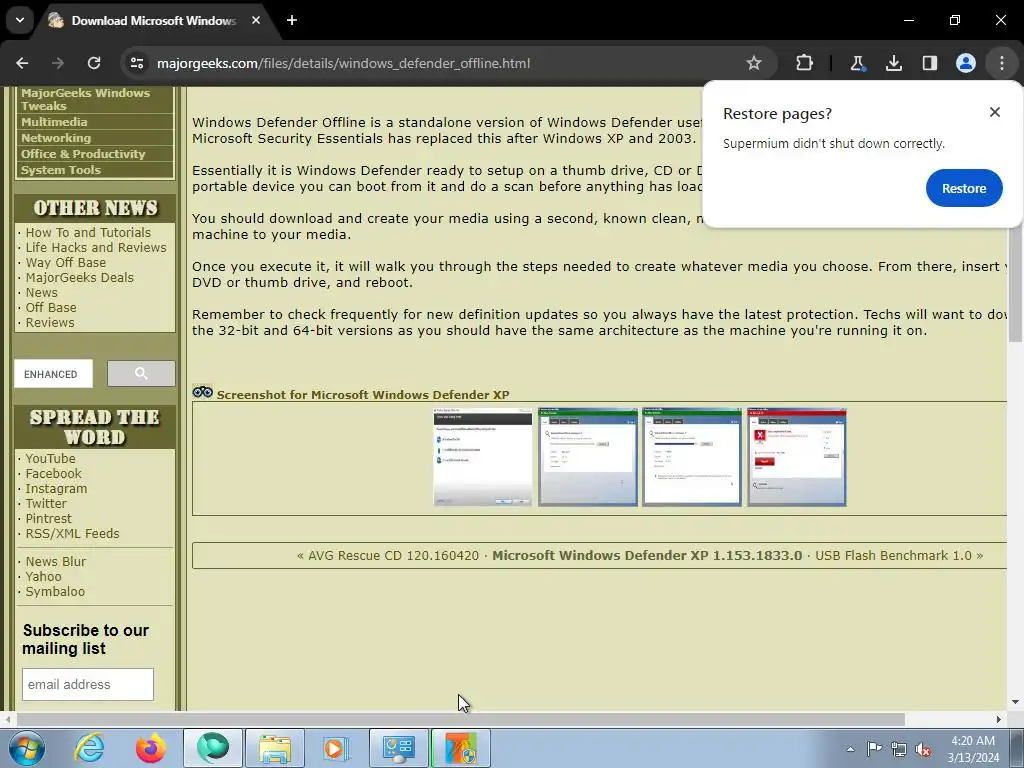Close the Download Microsoft Windows tab

click(256, 20)
